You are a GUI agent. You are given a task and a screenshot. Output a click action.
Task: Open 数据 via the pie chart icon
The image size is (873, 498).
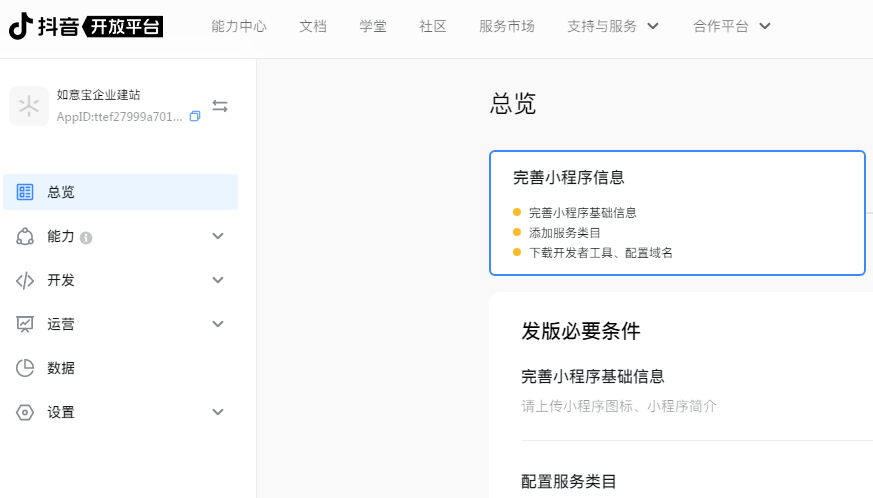coord(25,368)
